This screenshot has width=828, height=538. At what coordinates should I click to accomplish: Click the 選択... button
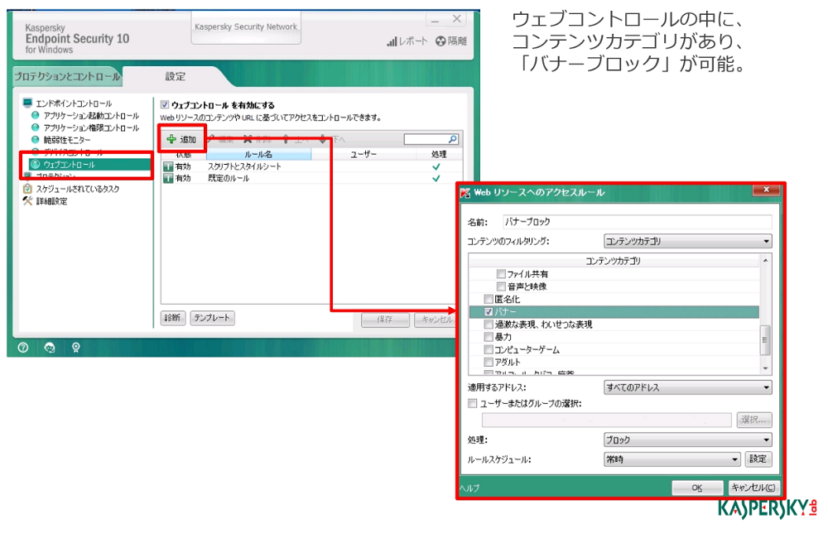[754, 420]
